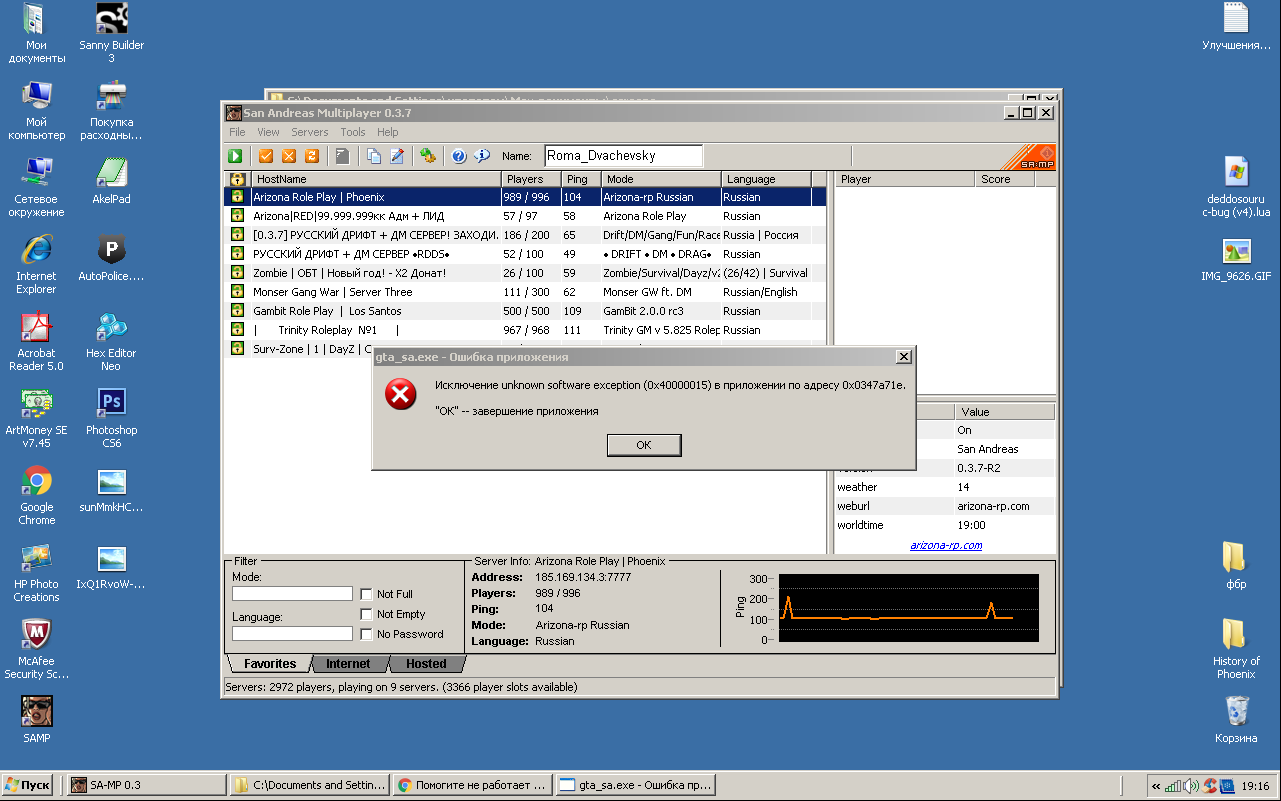1281x801 pixels.
Task: Switch to the Internet tab
Action: [348, 663]
